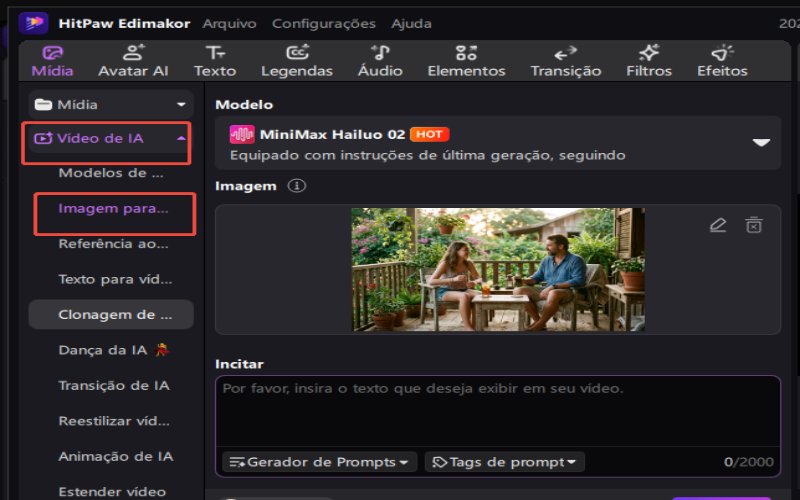
Task: Open the Arquivo menu
Action: [x=229, y=23]
